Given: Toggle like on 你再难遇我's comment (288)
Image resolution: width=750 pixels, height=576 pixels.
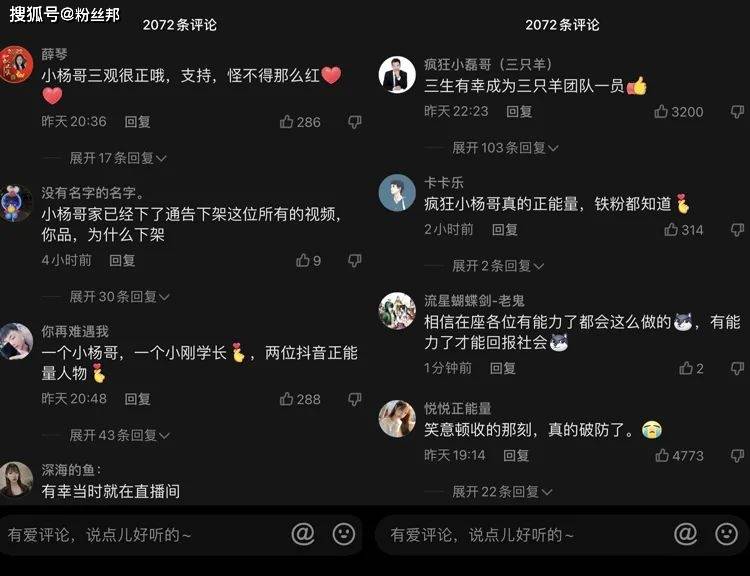Looking at the screenshot, I should coord(286,399).
